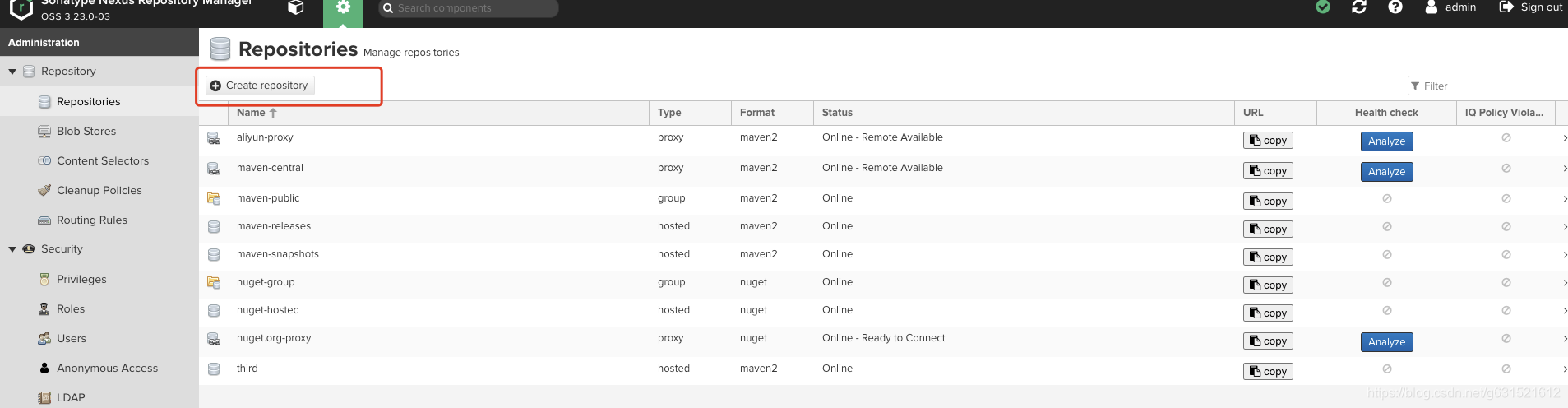The image size is (1568, 408).
Task: Open the nuget.org-proxy repository name
Action: [274, 338]
